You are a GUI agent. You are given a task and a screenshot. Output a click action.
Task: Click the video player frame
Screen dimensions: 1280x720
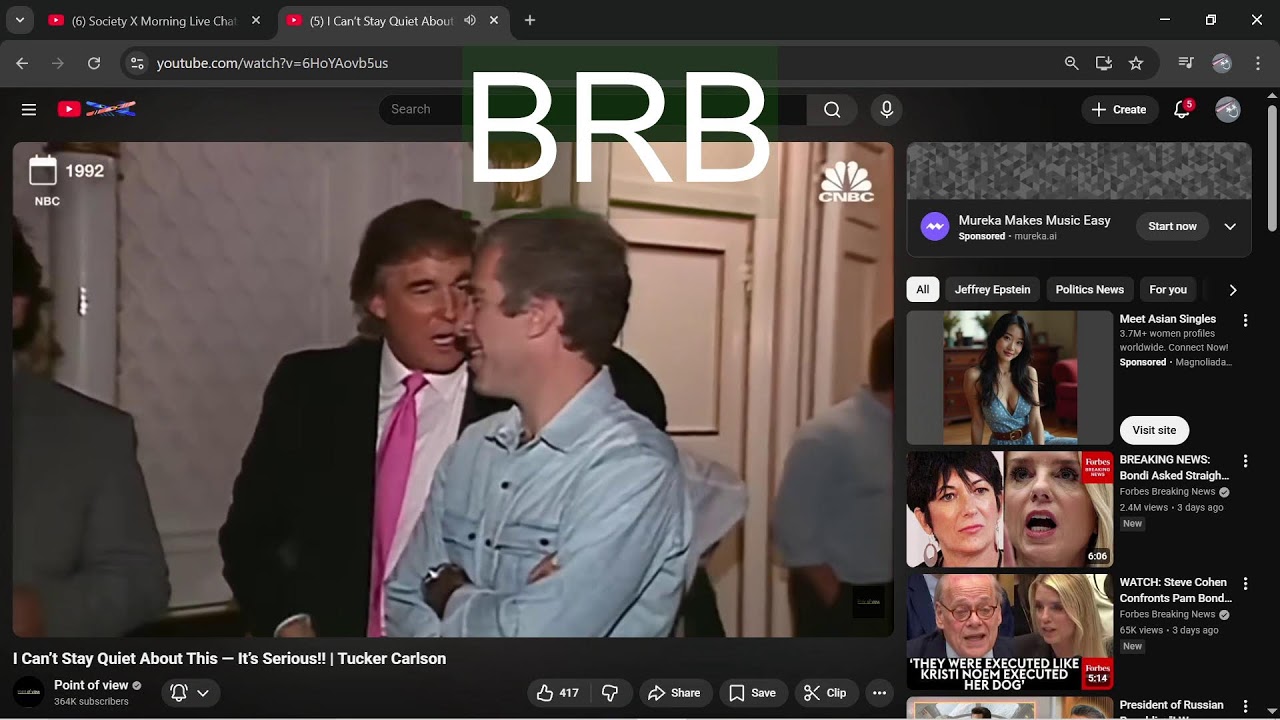(x=453, y=389)
